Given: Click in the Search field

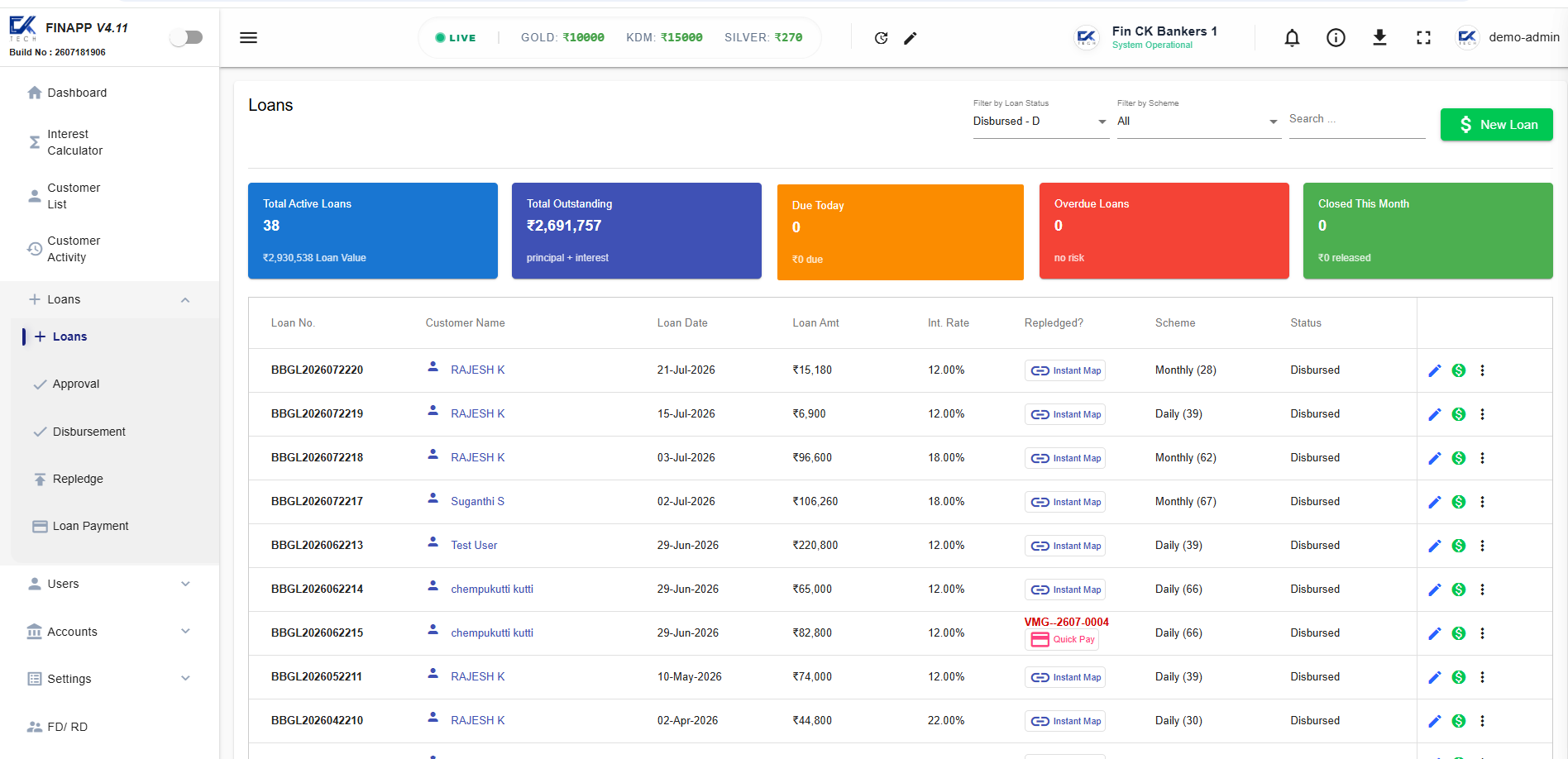Looking at the screenshot, I should click(x=1357, y=121).
